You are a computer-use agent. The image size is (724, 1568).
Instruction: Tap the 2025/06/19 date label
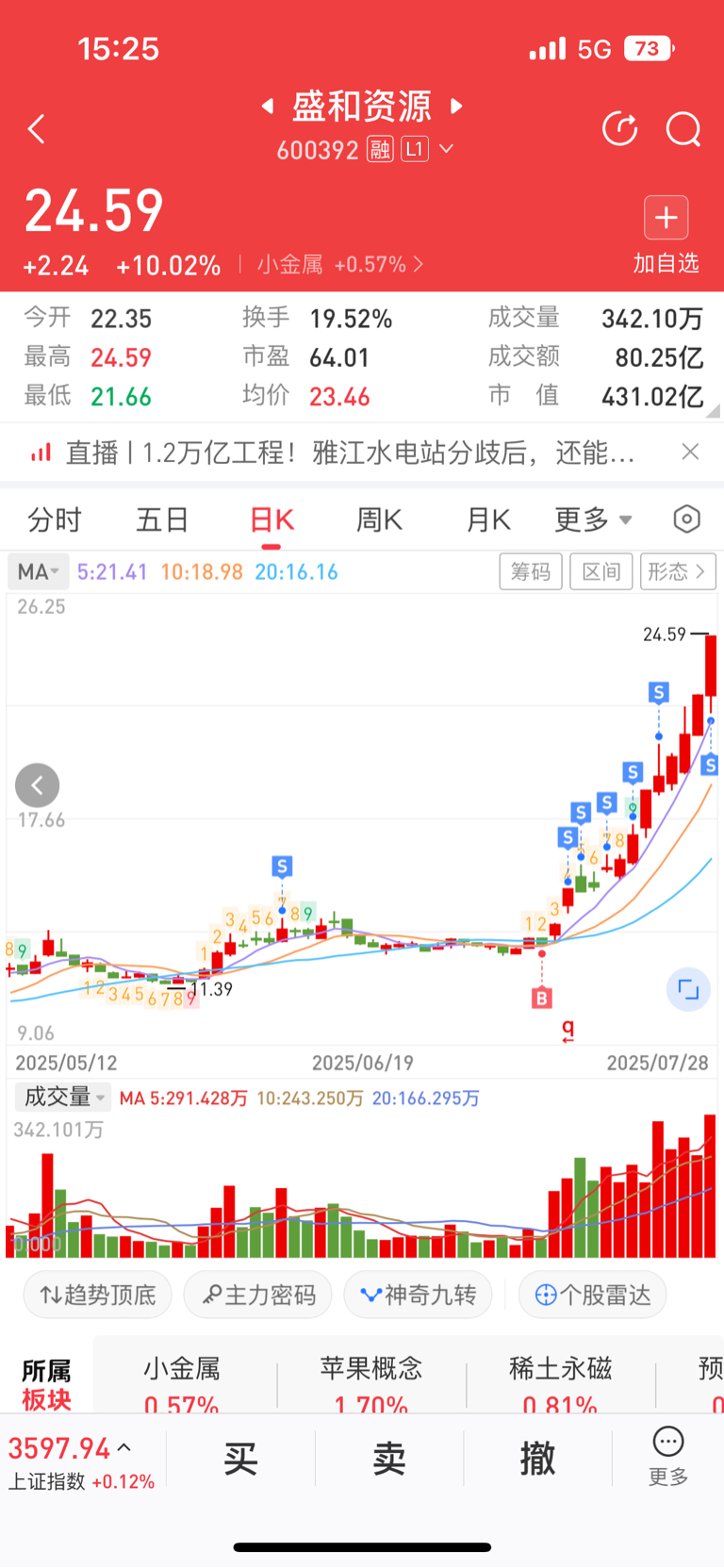coord(363,1063)
